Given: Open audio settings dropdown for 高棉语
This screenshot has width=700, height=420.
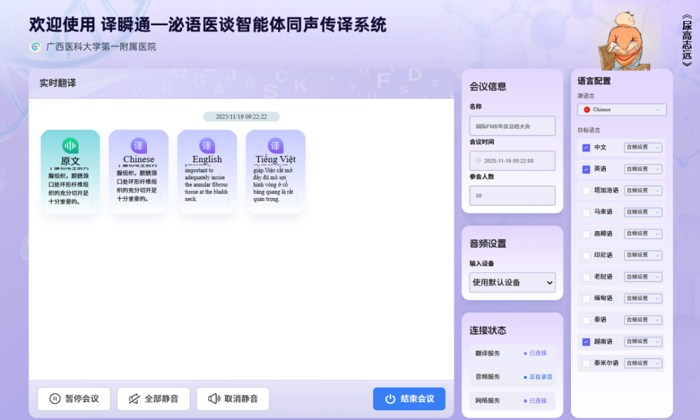Looking at the screenshot, I should [643, 234].
